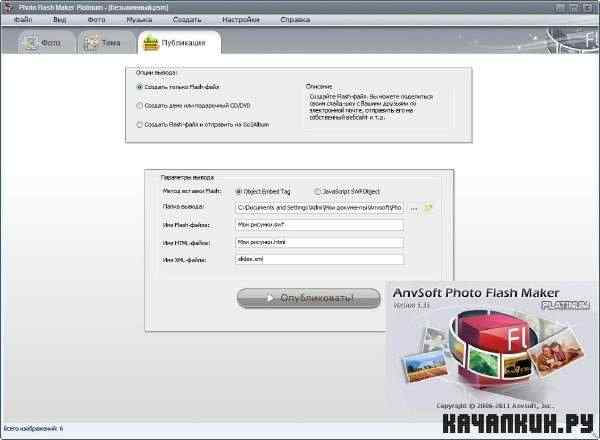Image resolution: width=600 pixels, height=440 pixels.
Task: Open the Фото menu in menu bar
Action: click(96, 20)
